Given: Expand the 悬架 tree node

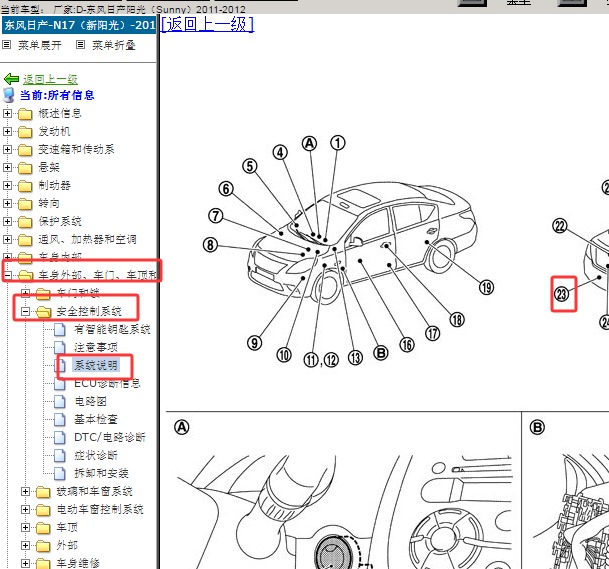Looking at the screenshot, I should tap(7, 167).
